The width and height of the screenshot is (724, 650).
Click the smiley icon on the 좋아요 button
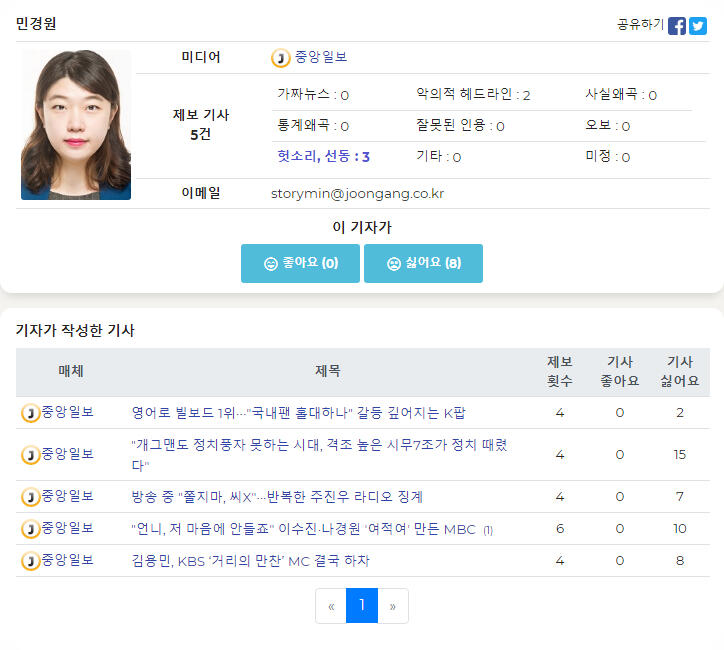[271, 264]
